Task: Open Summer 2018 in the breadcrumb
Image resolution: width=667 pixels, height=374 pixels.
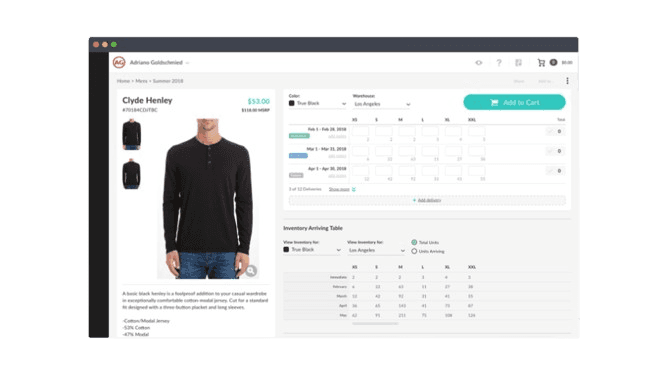Action: pos(168,81)
